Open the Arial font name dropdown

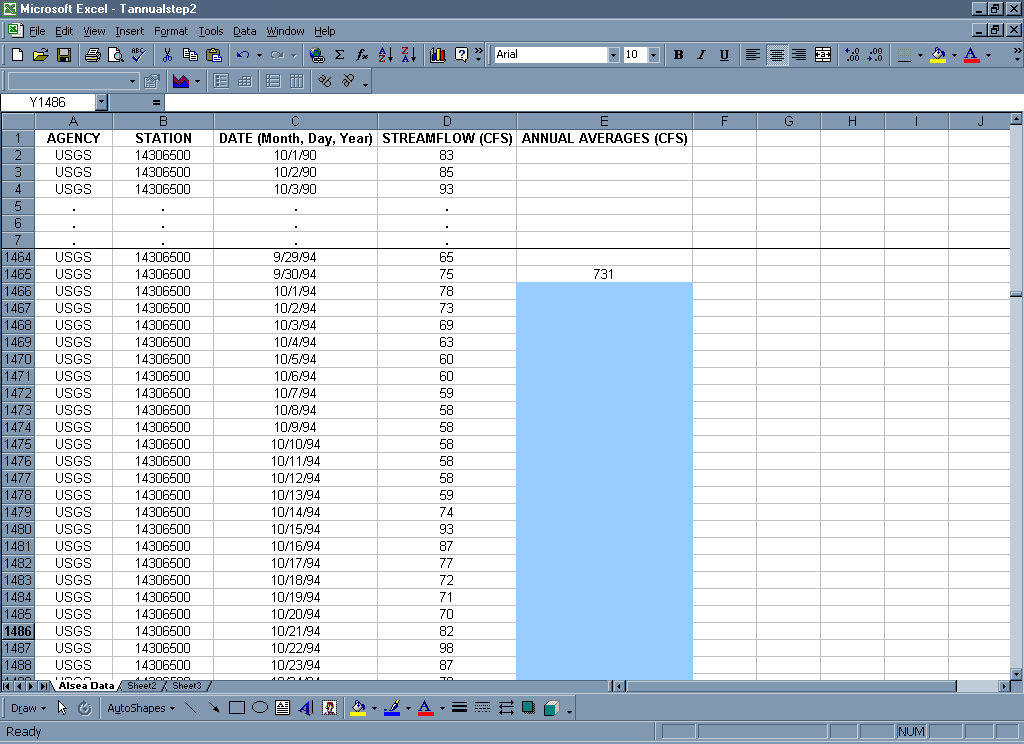coord(613,55)
